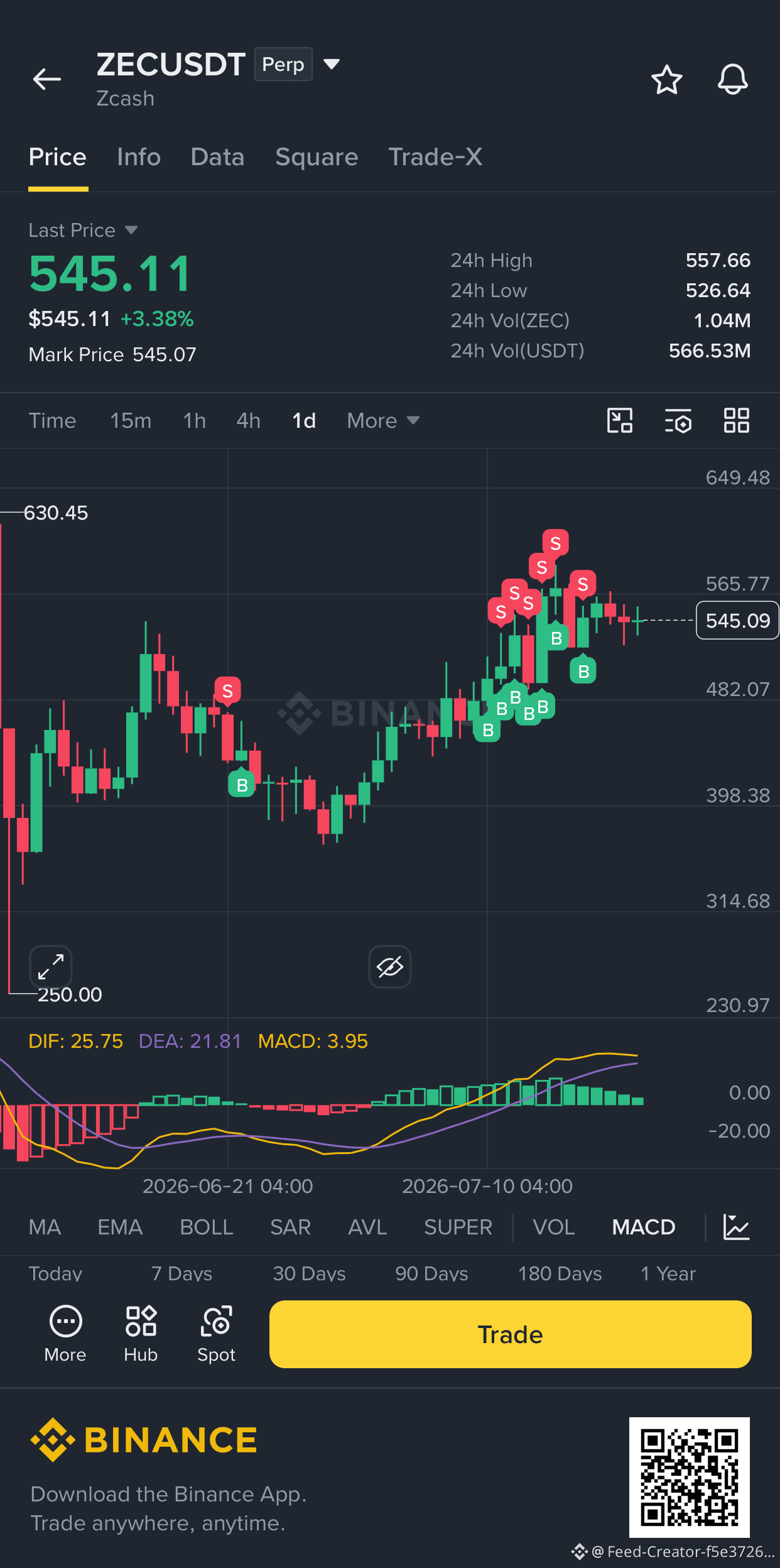Select the 1d chart interval
The height and width of the screenshot is (1568, 780).
tap(304, 420)
